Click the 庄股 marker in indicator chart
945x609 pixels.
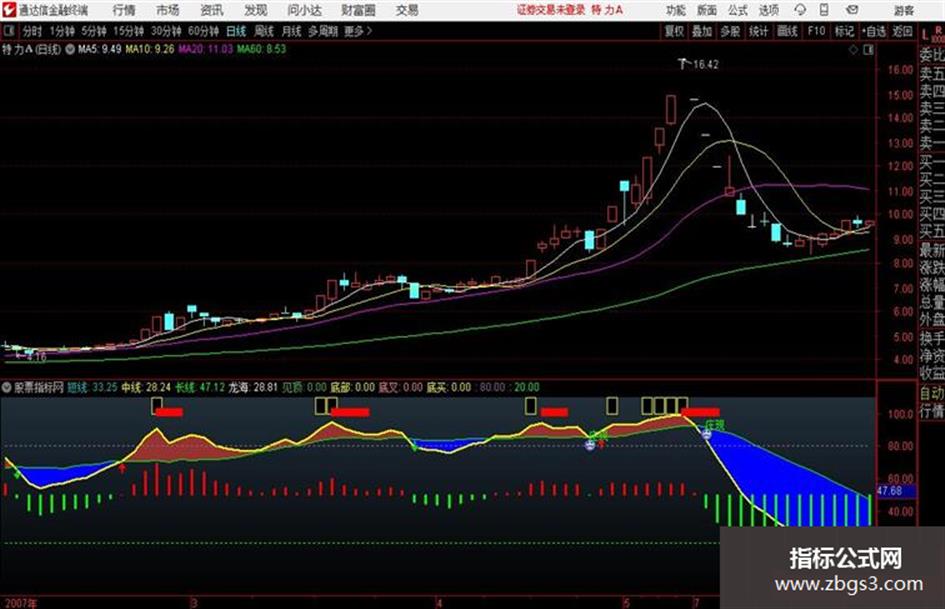(714, 425)
